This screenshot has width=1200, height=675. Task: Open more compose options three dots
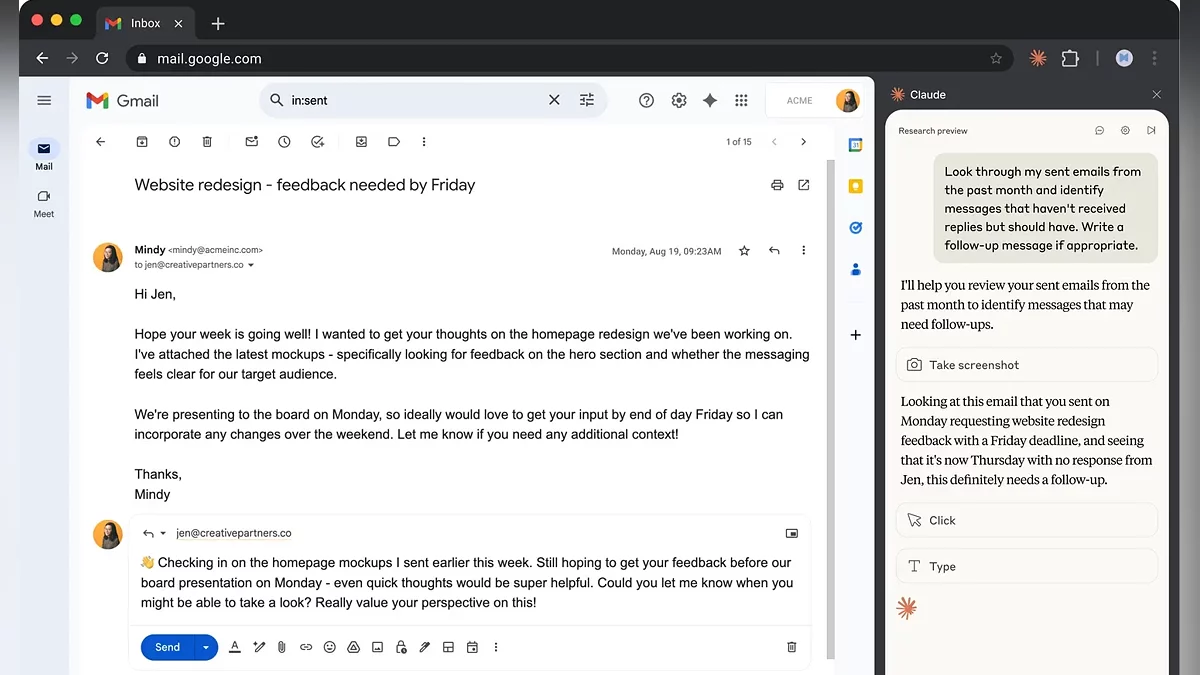pyautogui.click(x=496, y=647)
